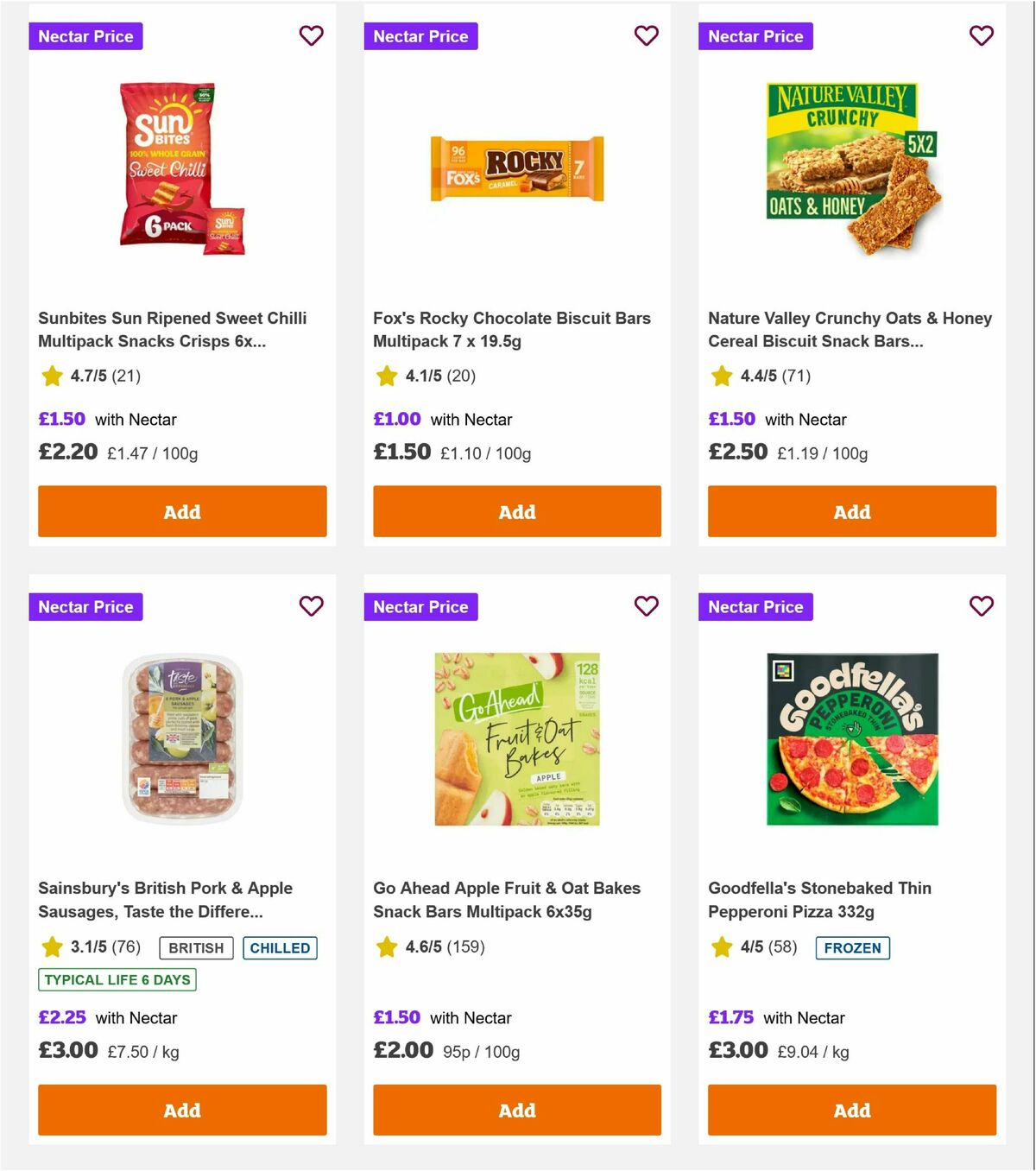This screenshot has height=1171, width=1036.
Task: Favourite the Go Ahead Fruit & Oat Bakes
Action: tap(646, 607)
